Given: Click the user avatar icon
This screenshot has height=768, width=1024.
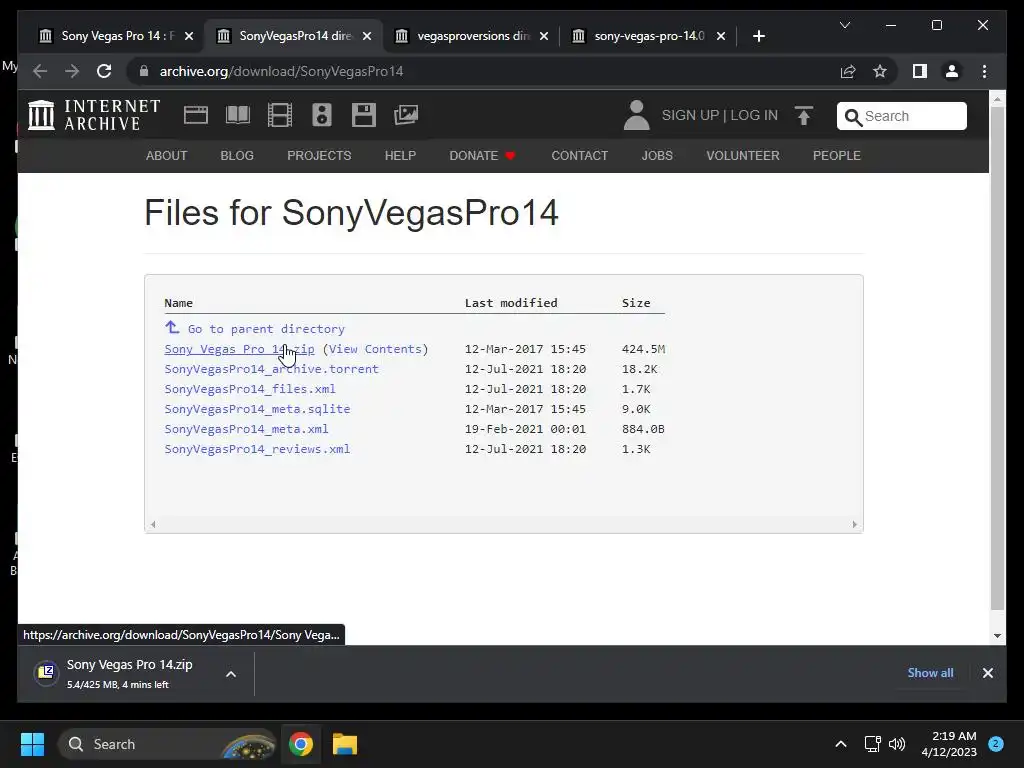Looking at the screenshot, I should (x=636, y=115).
